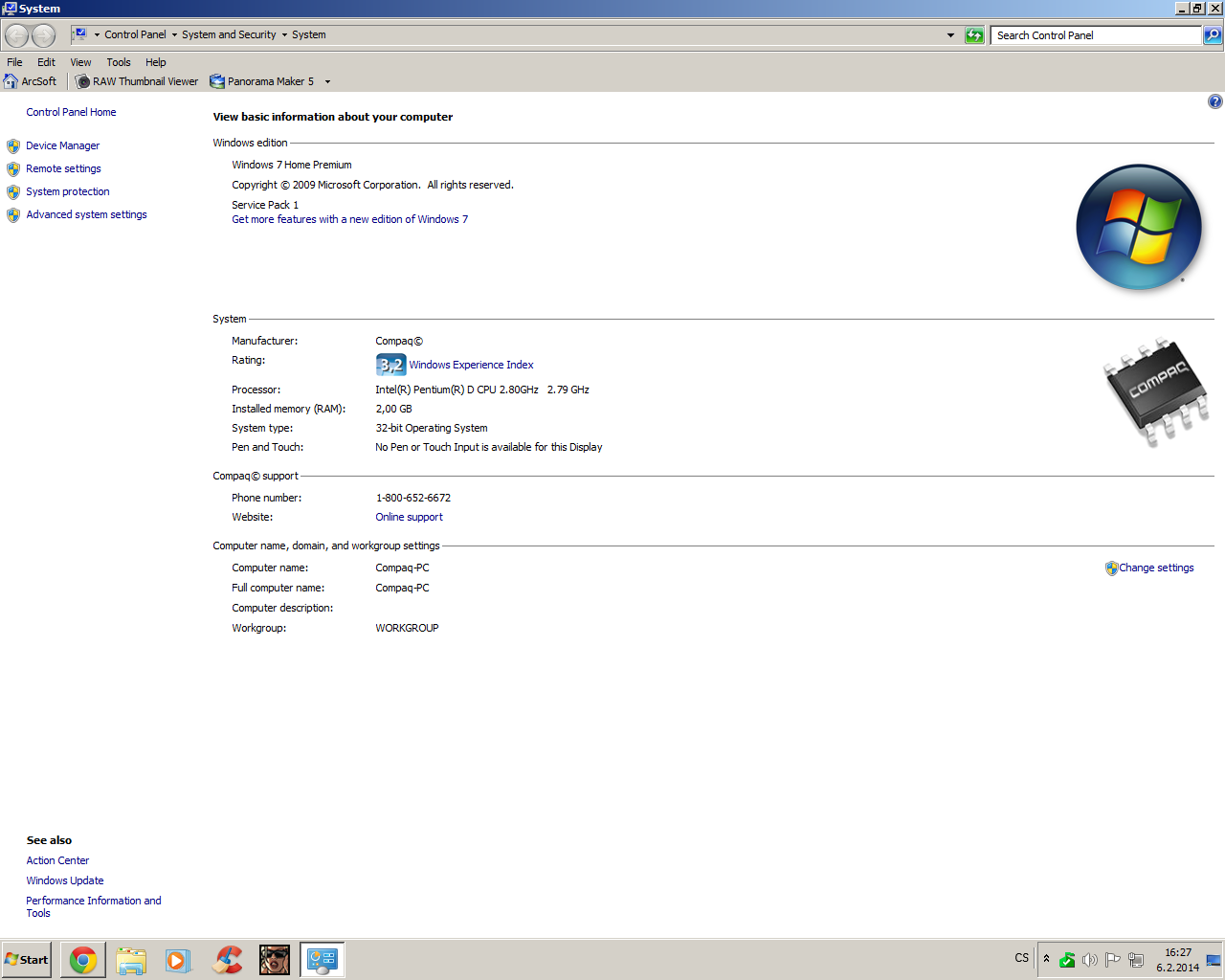Open the View menu
Screen dimensions: 1225x980
pos(80,62)
